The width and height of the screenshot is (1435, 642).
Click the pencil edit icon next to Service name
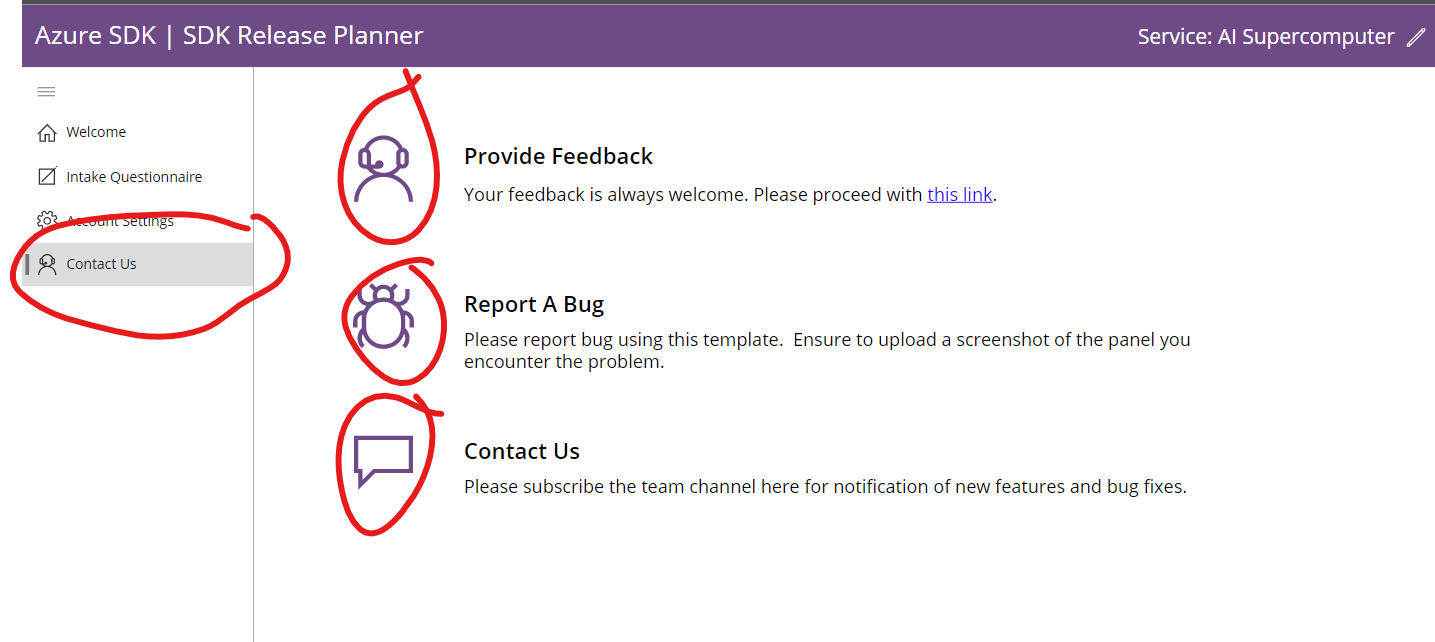point(1416,36)
